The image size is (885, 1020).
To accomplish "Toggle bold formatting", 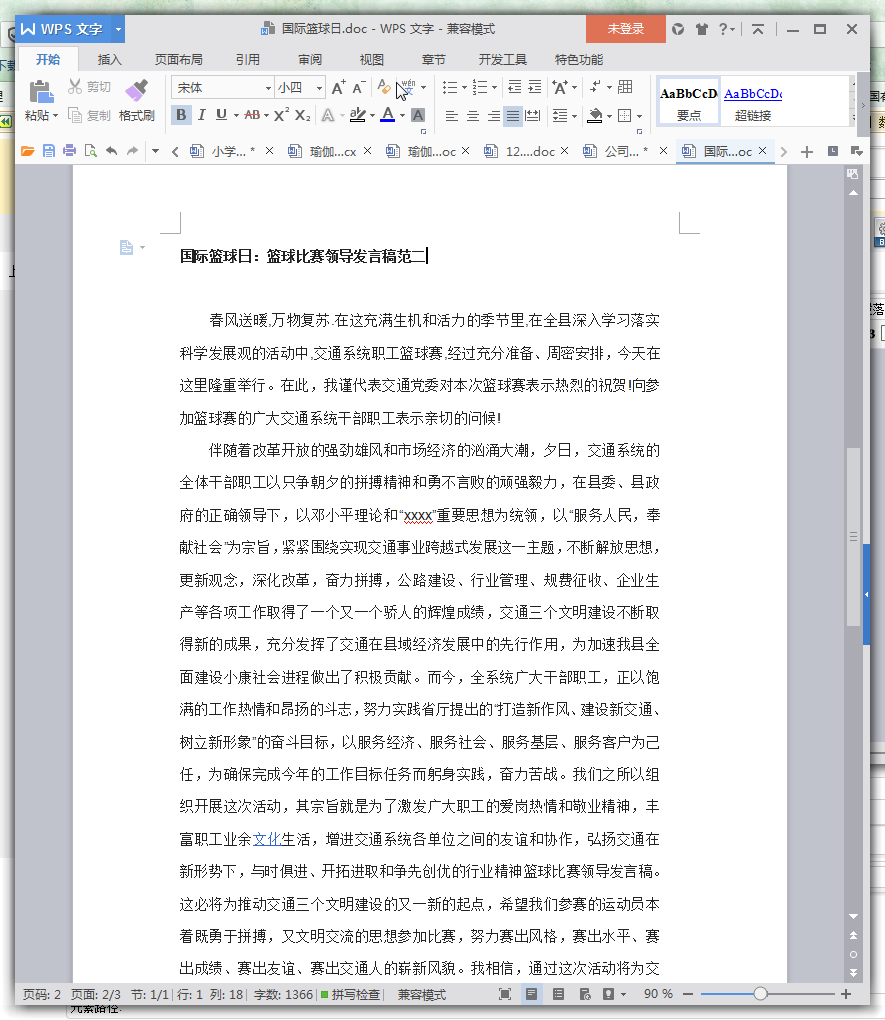I will pos(181,115).
